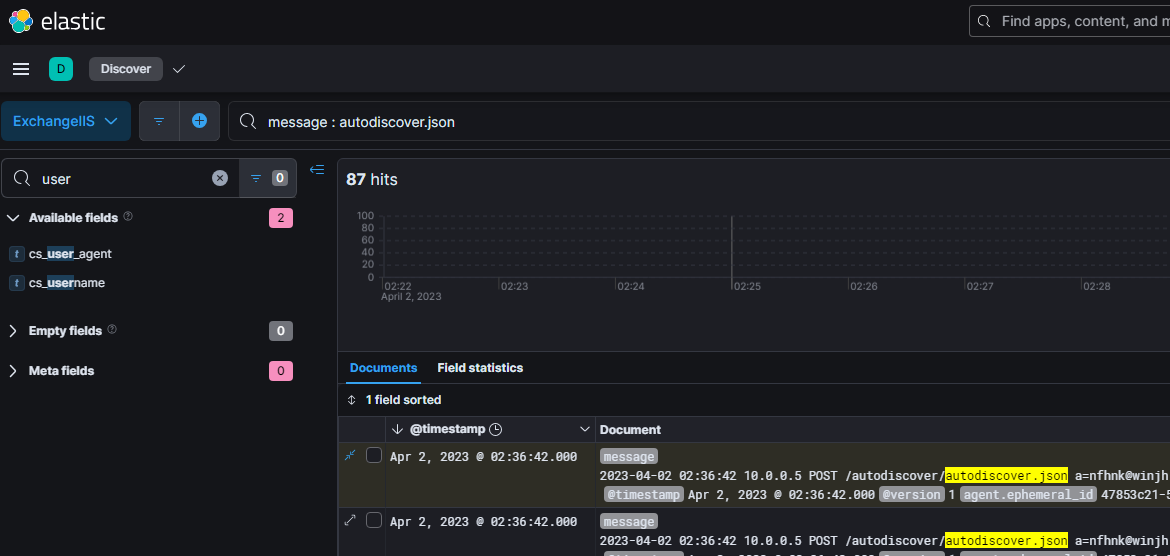Click the Available fields info icon

(128, 216)
